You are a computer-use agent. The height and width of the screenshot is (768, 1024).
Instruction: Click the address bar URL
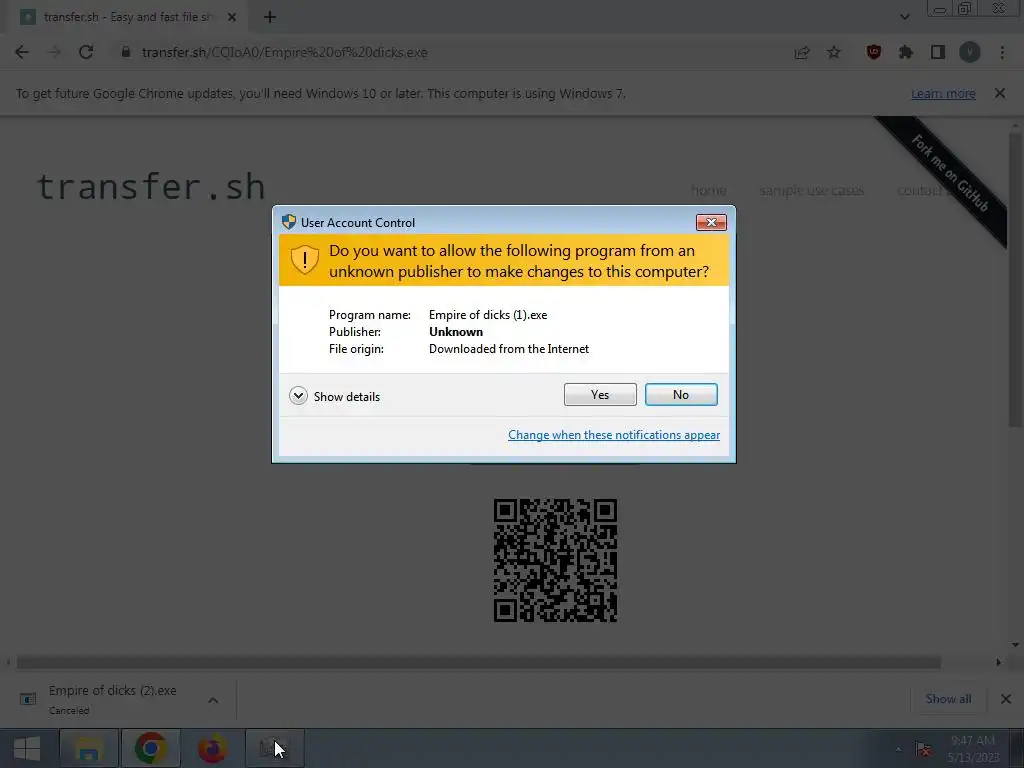(285, 52)
